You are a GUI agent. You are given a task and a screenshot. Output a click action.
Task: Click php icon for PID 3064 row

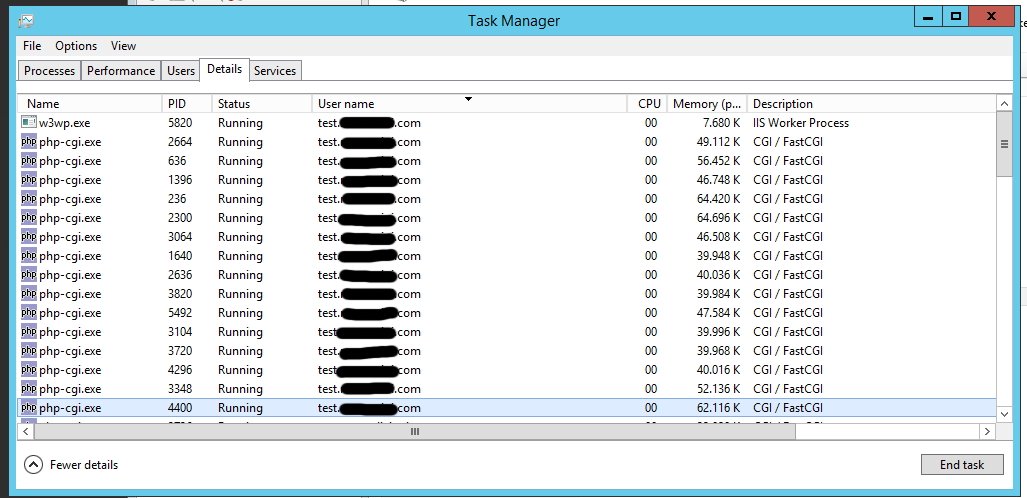click(28, 237)
